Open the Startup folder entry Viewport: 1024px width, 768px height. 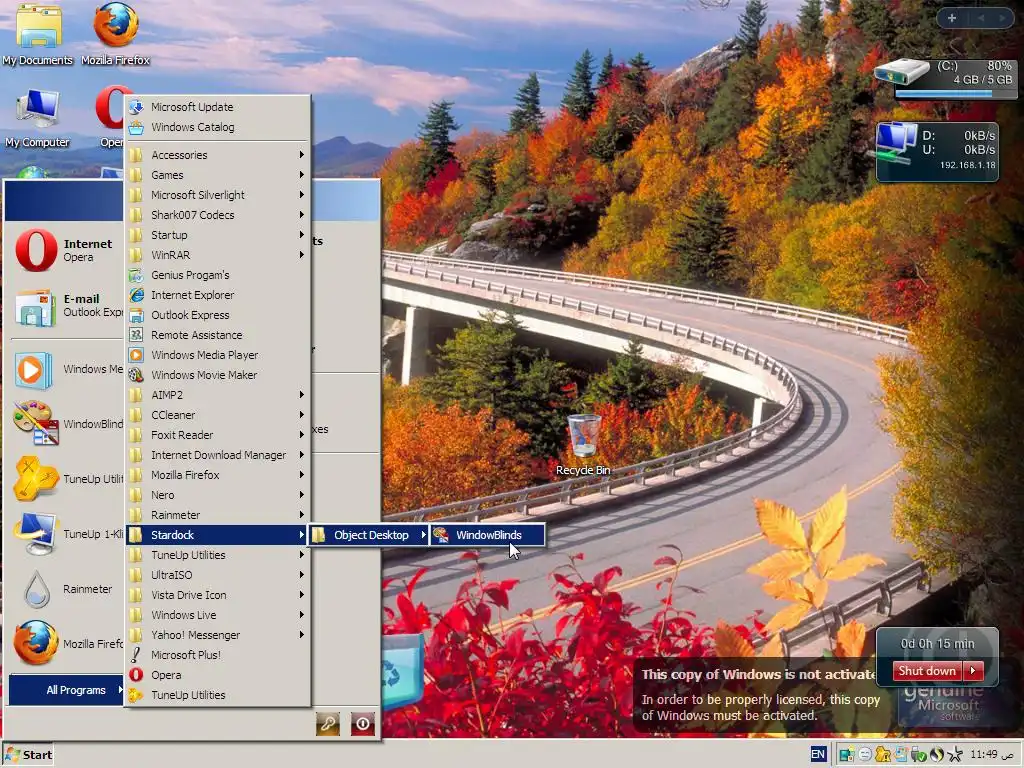(217, 235)
